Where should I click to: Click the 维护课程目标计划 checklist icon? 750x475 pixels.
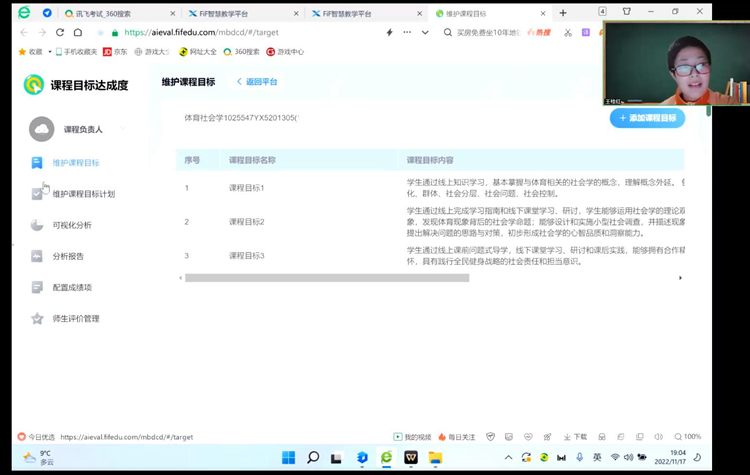(37, 194)
